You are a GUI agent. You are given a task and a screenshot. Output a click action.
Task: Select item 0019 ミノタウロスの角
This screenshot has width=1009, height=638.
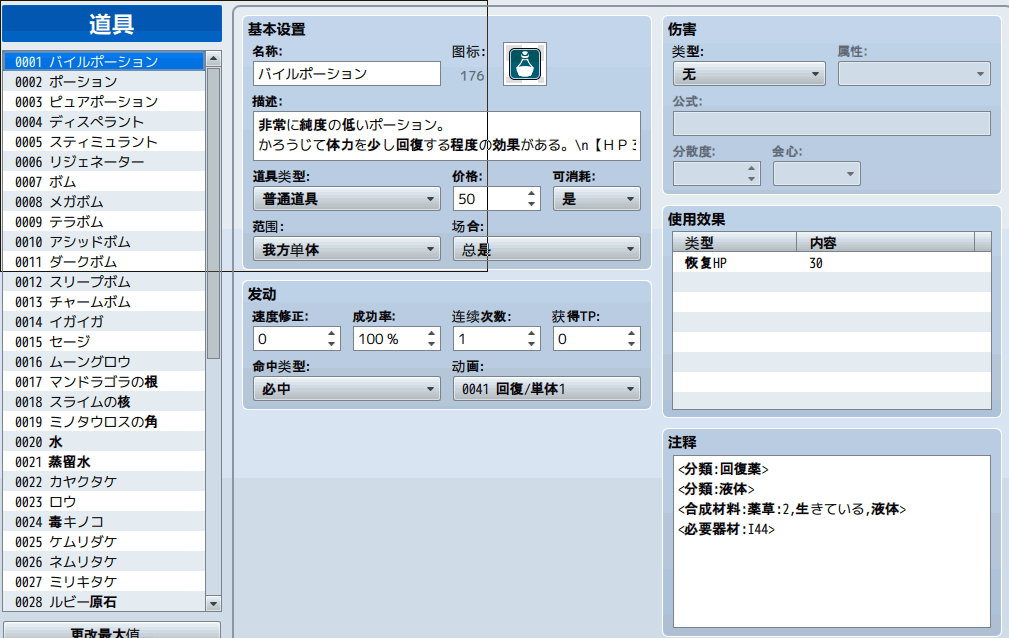pos(104,422)
